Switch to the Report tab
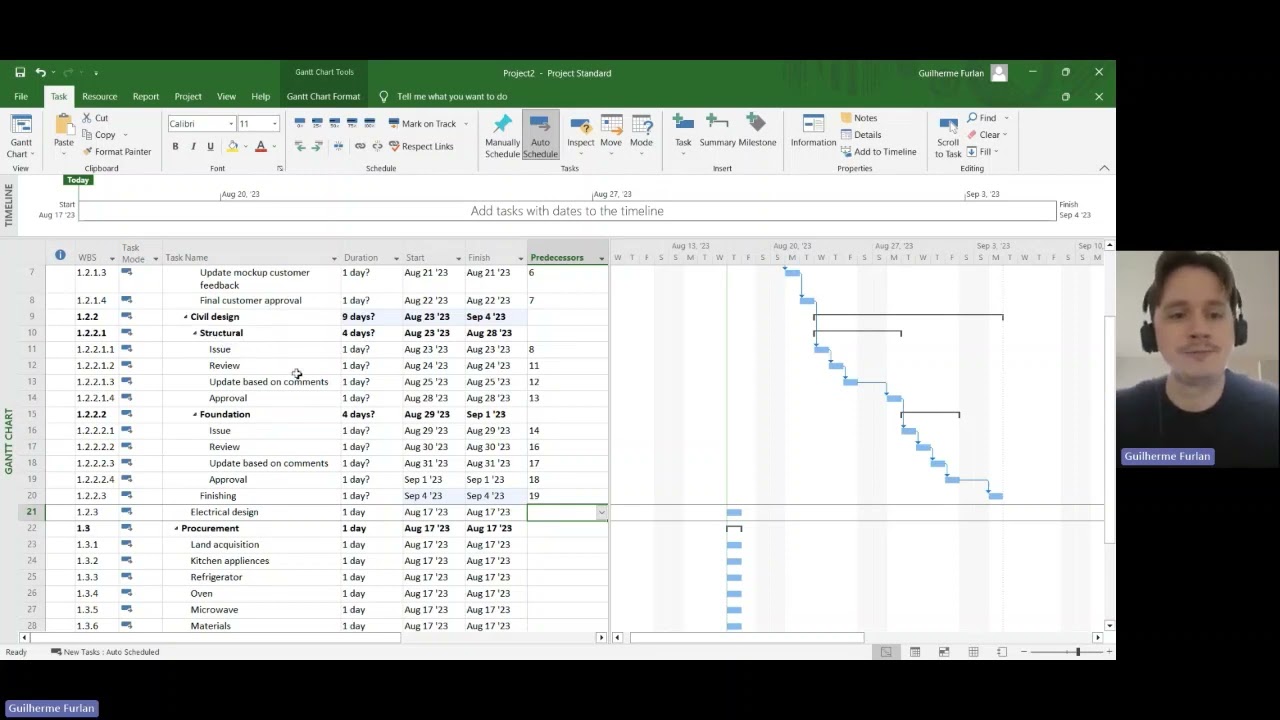1280x720 pixels. tap(146, 97)
